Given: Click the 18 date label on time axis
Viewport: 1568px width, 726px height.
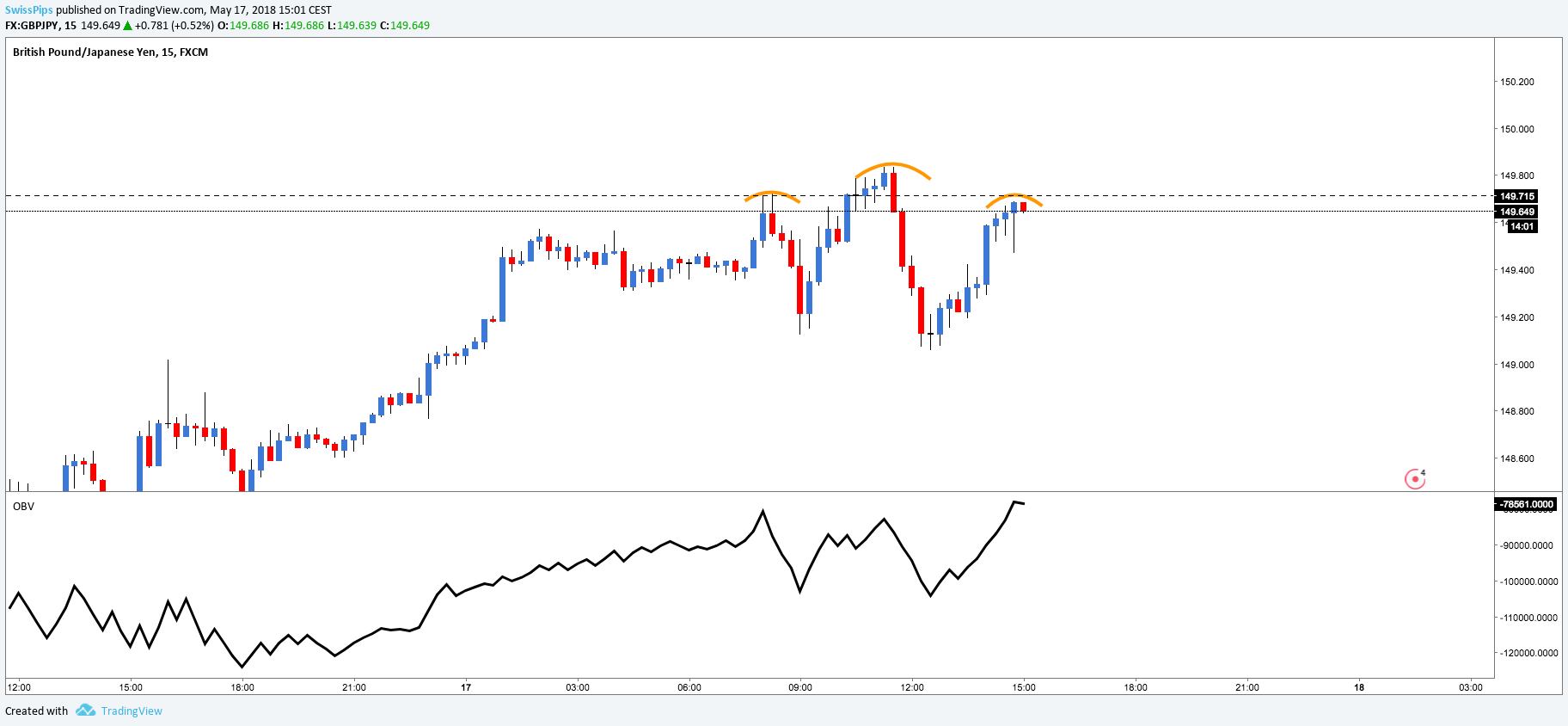Looking at the screenshot, I should [1359, 687].
